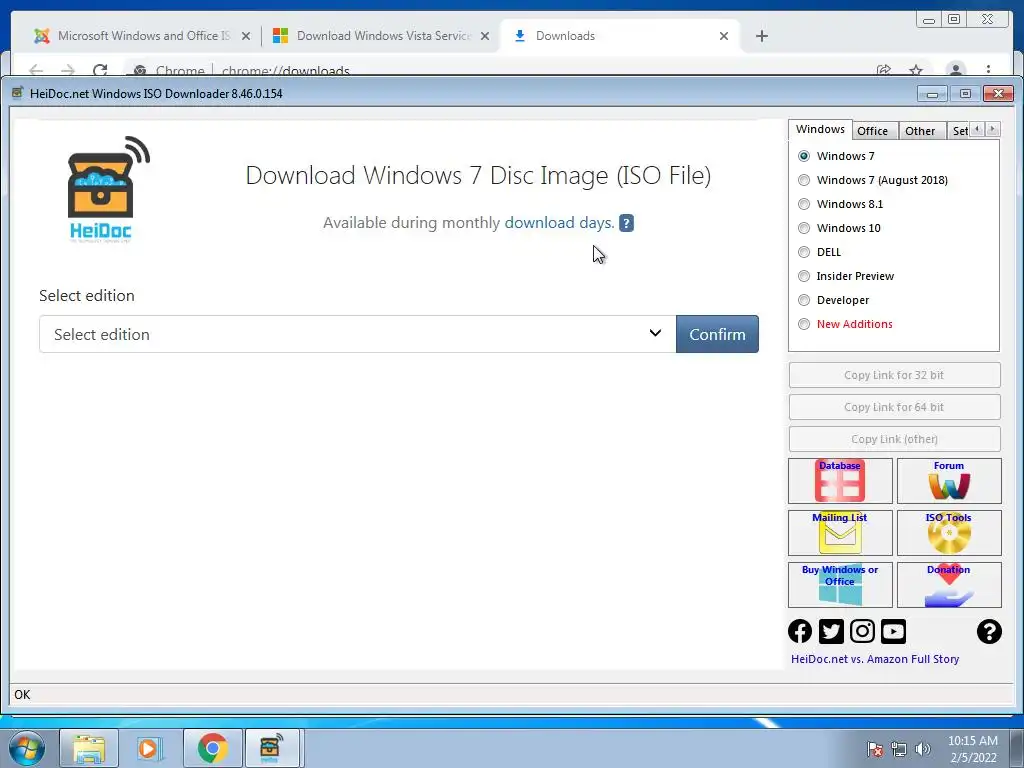Image resolution: width=1024 pixels, height=768 pixels.
Task: Select the Developer radio button
Action: (804, 300)
